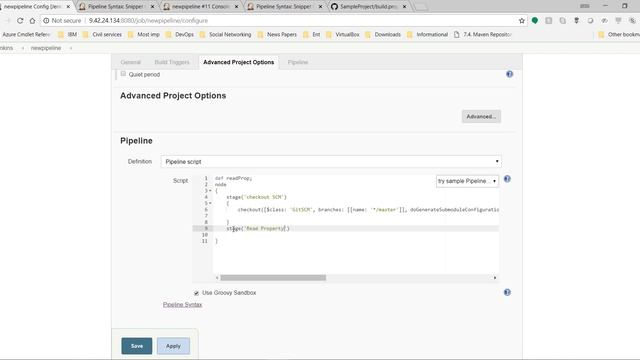Close the newpipeline Config browser tab

68,7
